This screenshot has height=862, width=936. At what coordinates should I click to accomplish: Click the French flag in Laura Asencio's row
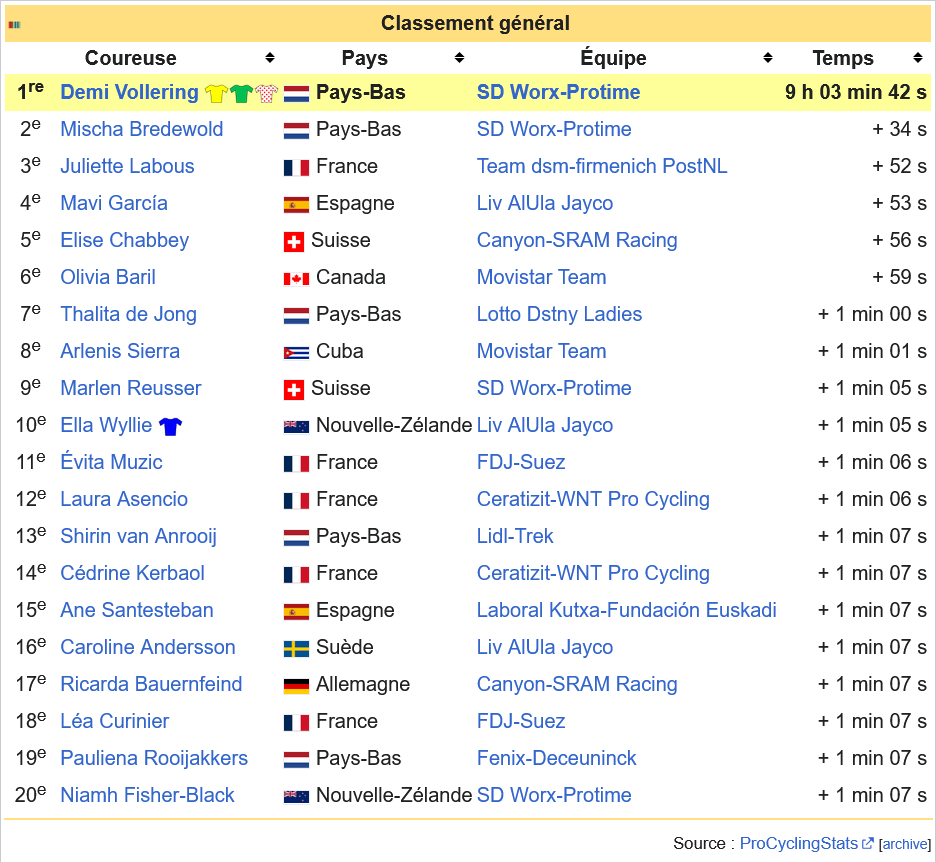pos(296,501)
